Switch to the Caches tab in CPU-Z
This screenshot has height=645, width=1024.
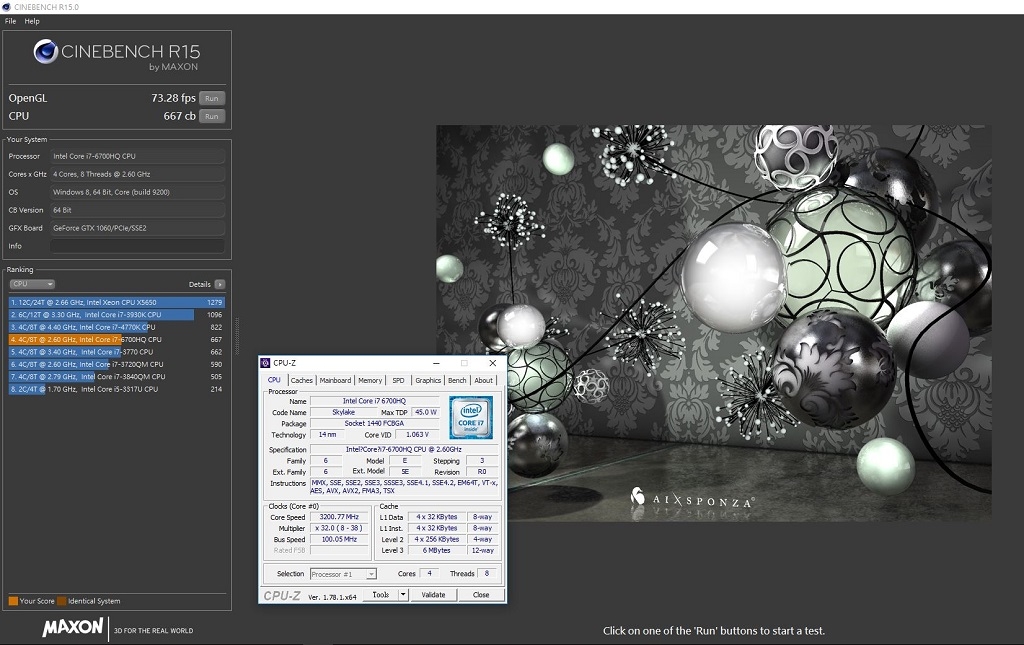tap(302, 380)
